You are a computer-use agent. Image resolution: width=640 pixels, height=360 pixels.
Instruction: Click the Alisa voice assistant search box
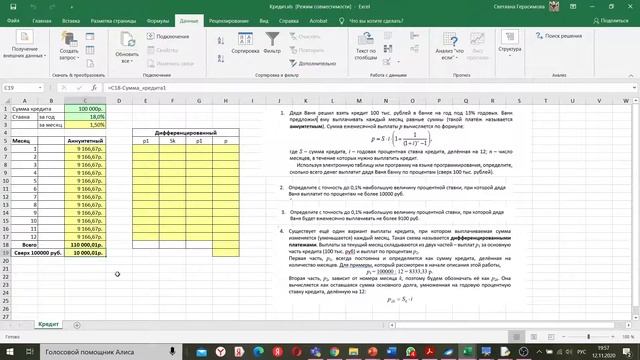(111, 351)
